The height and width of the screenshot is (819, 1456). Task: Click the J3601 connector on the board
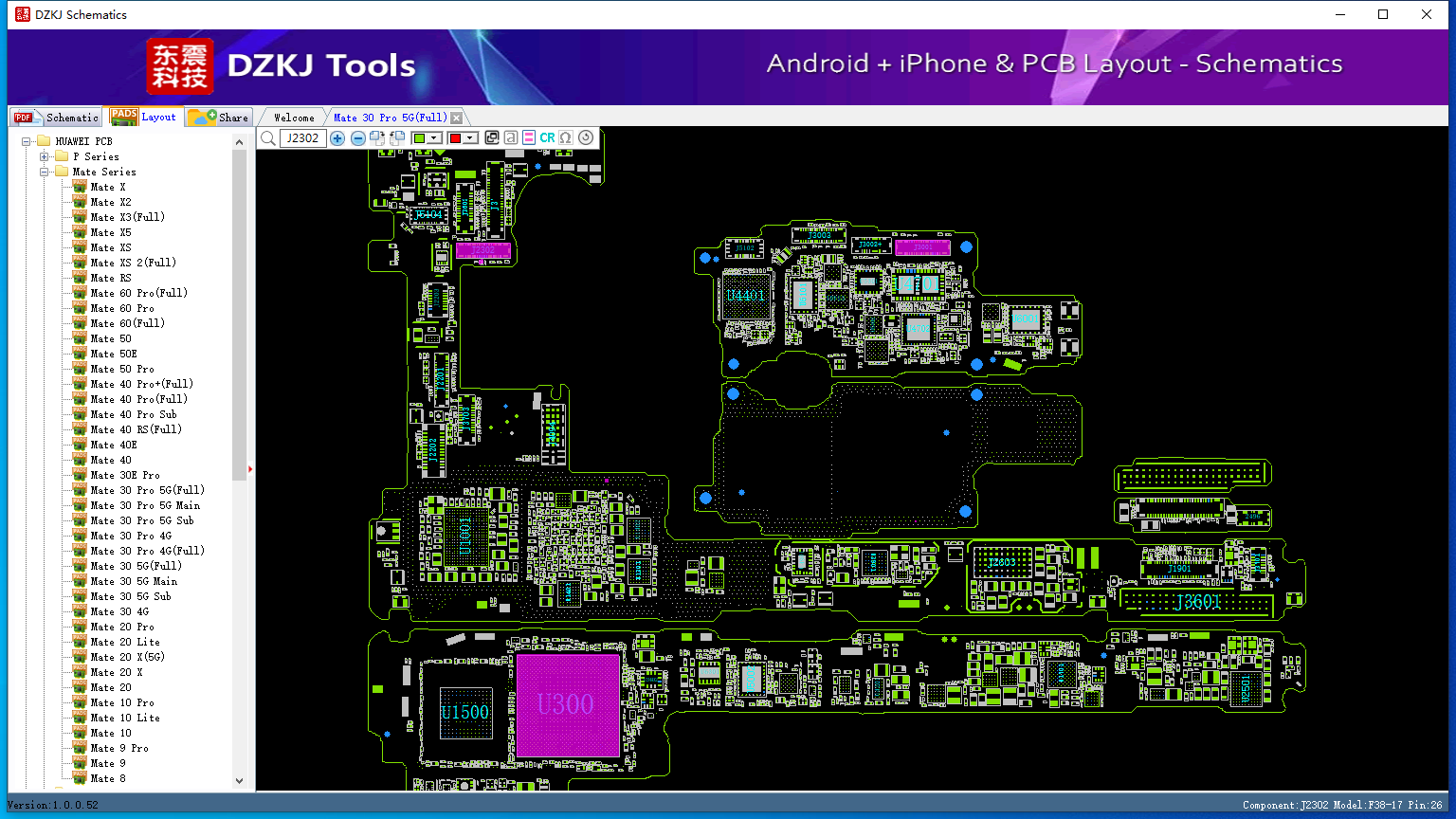(1197, 602)
